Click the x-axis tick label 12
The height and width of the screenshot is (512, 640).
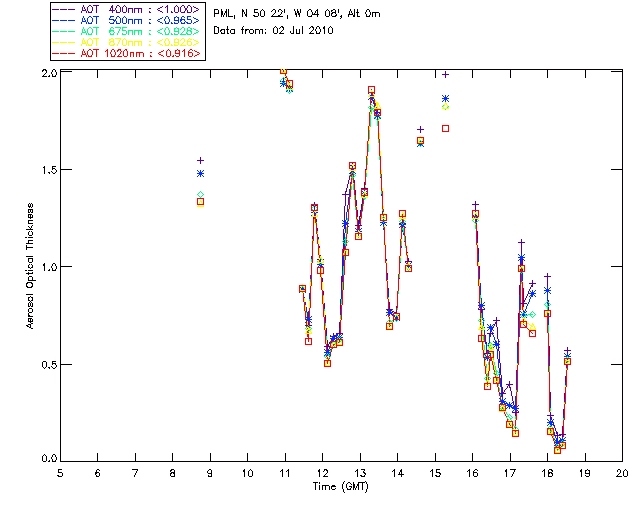[322, 472]
